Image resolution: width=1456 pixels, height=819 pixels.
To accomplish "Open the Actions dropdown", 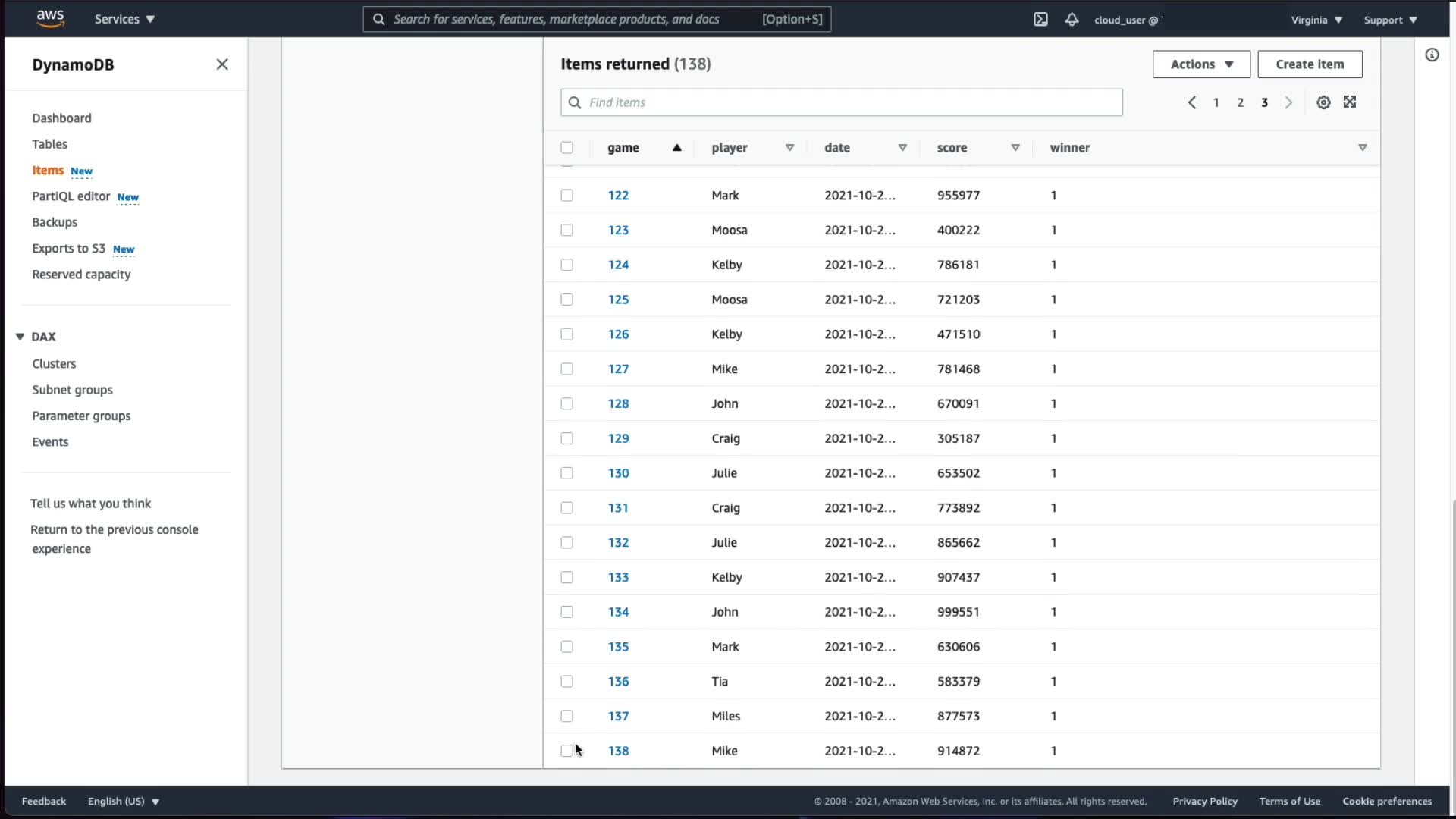I will pyautogui.click(x=1201, y=64).
